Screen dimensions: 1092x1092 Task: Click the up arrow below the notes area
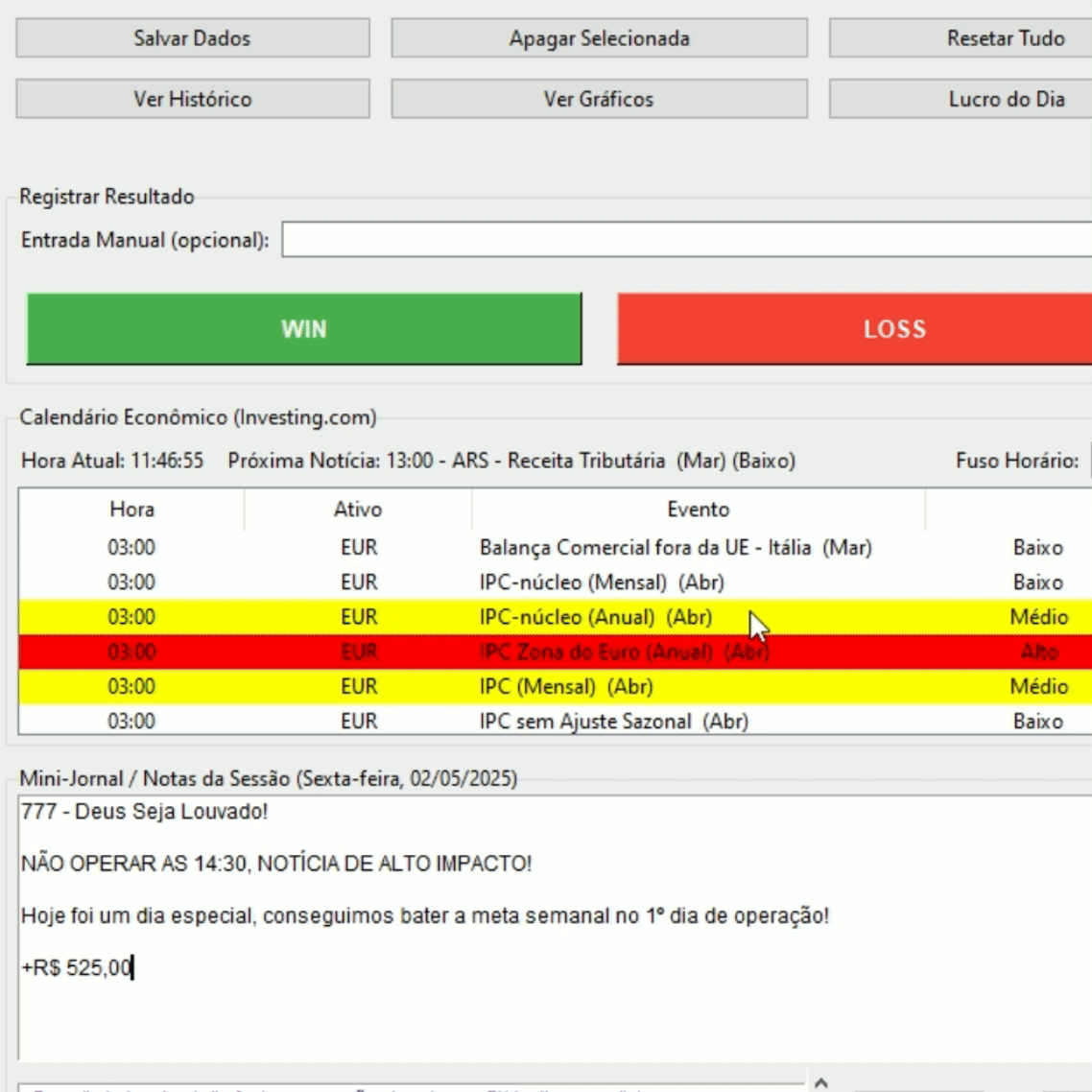click(821, 1082)
